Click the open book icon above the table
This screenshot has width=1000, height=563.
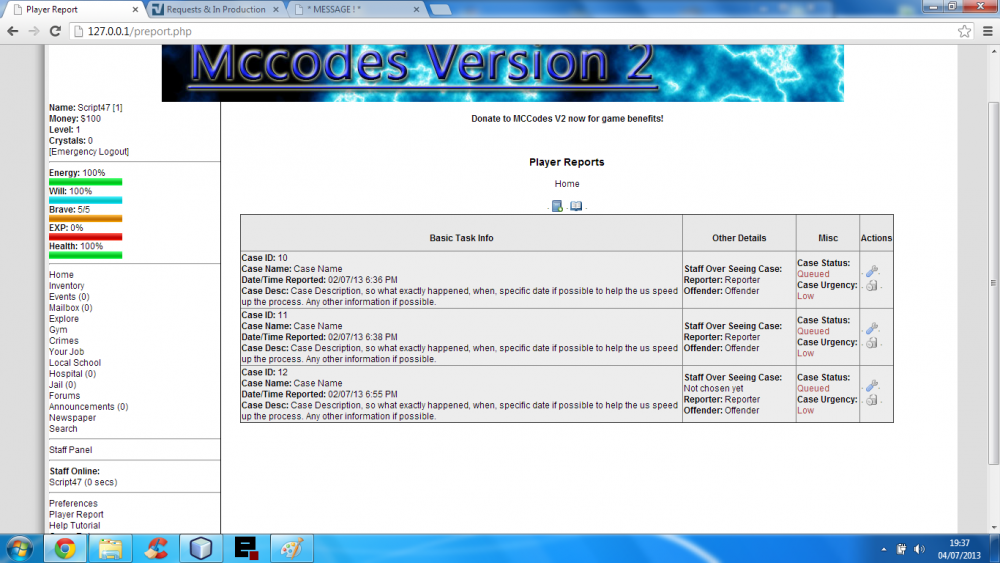coord(576,206)
